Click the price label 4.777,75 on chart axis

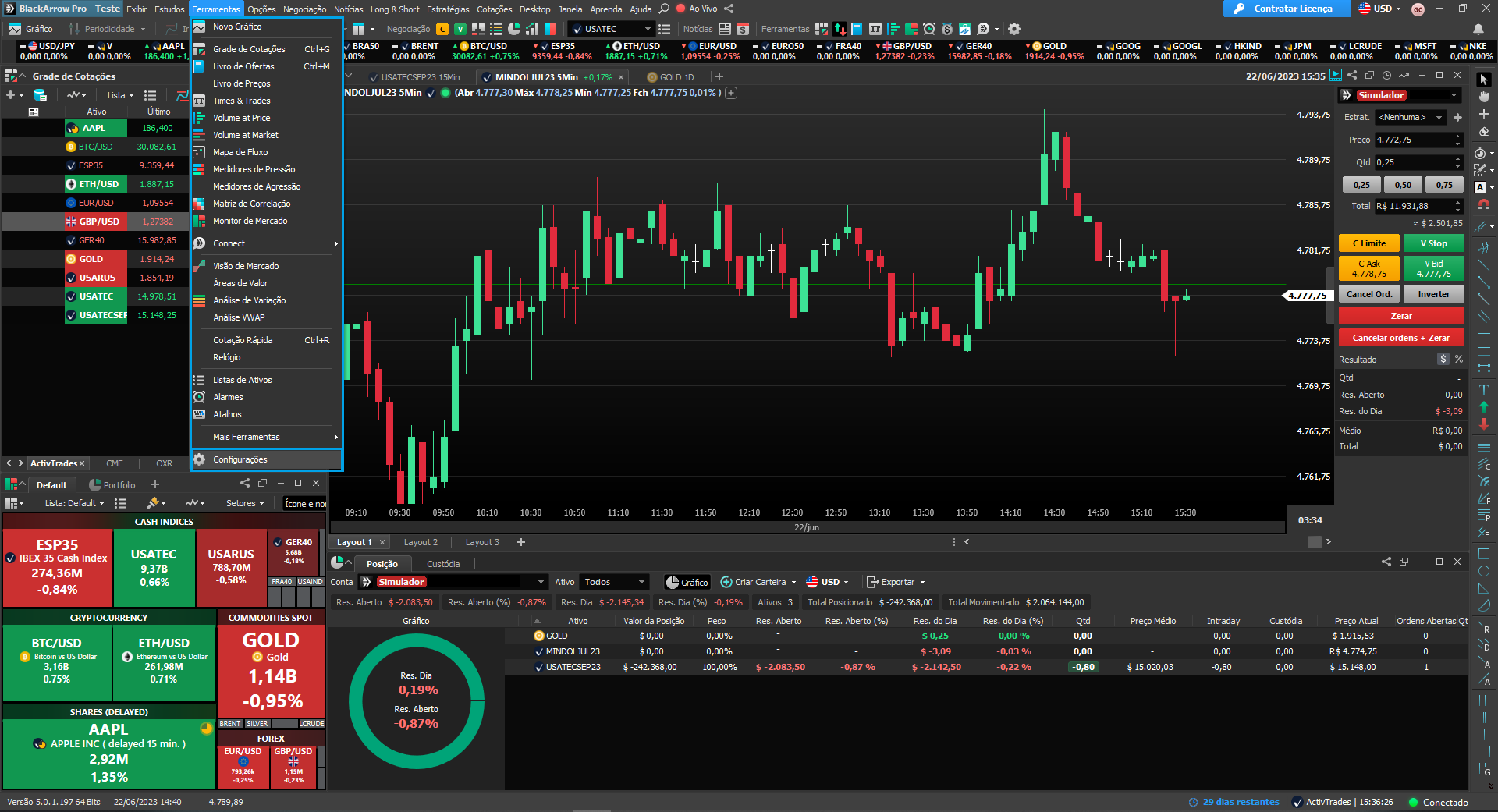click(x=1307, y=296)
